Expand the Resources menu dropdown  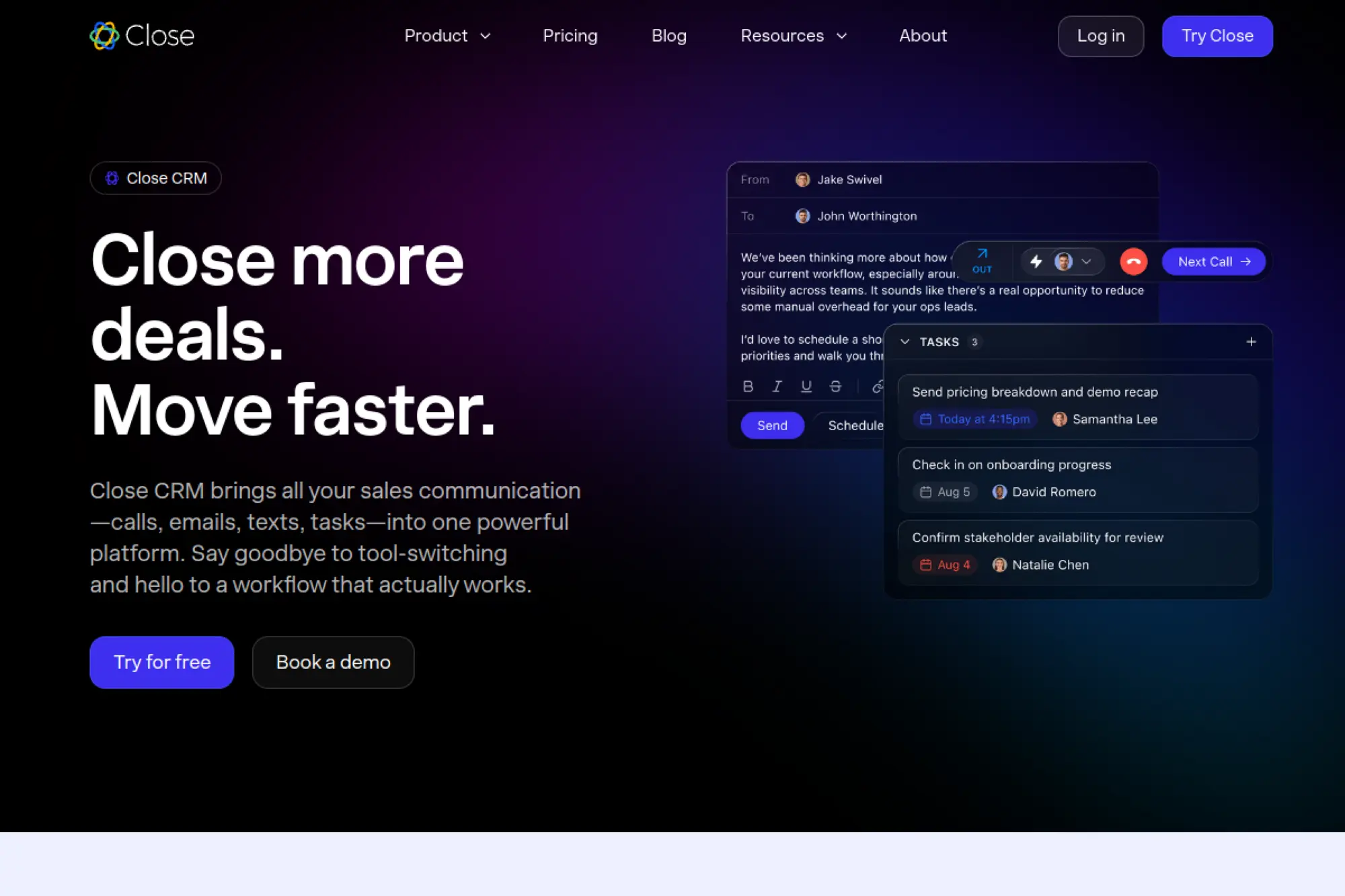pos(794,36)
